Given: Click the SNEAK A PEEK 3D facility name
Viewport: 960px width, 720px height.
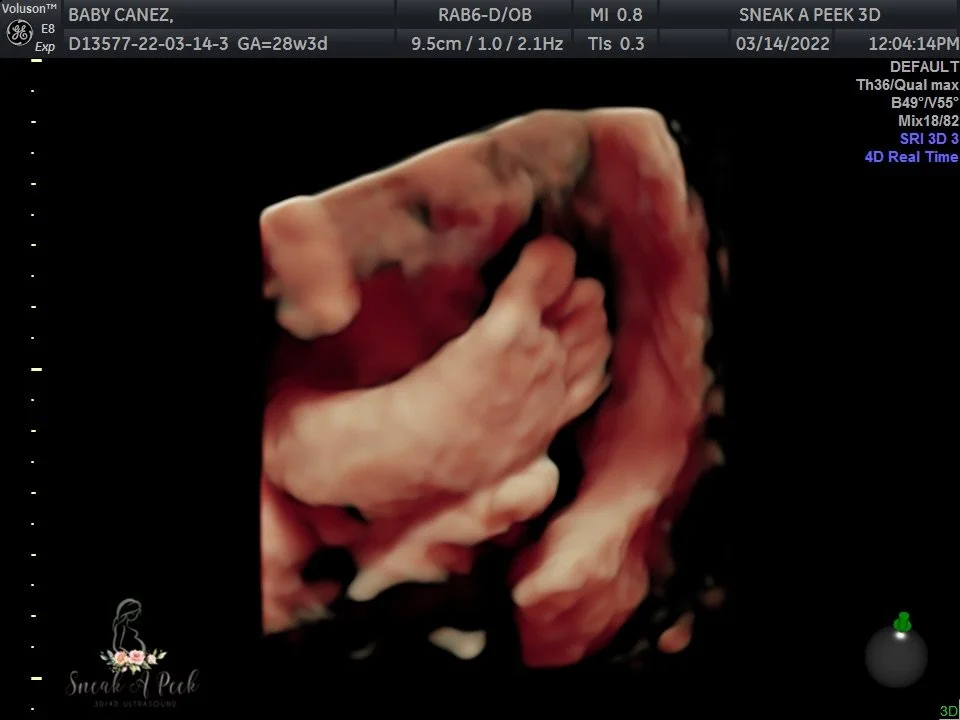Looking at the screenshot, I should pyautogui.click(x=809, y=15).
